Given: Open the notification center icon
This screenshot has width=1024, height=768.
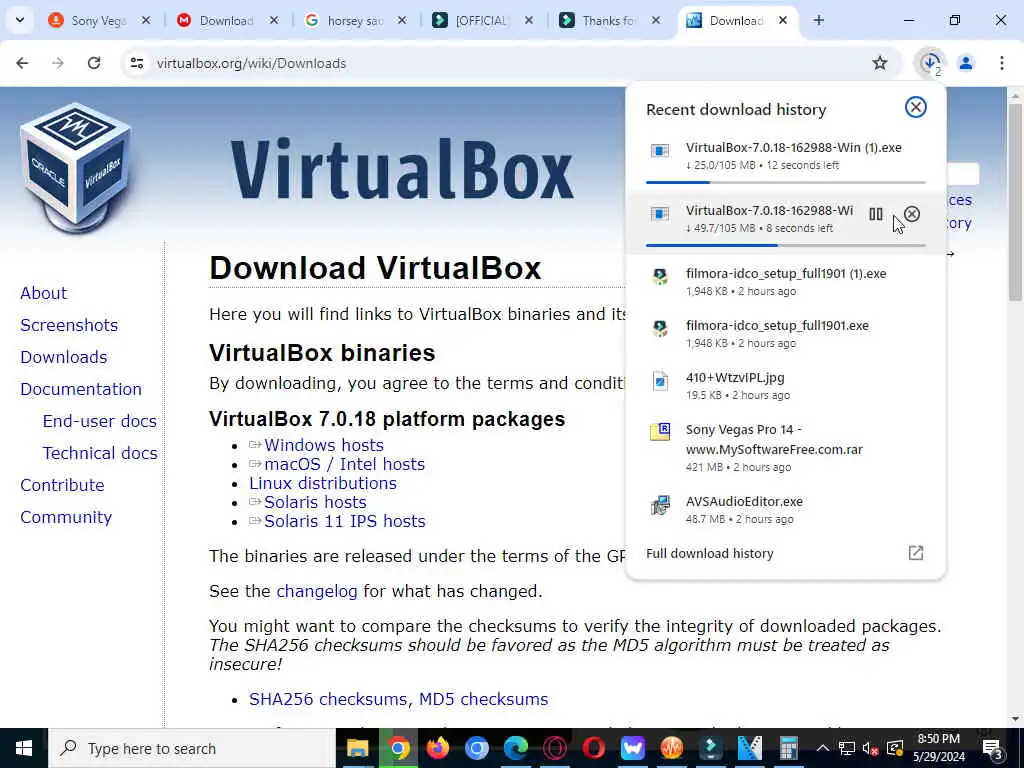Looking at the screenshot, I should (x=993, y=748).
